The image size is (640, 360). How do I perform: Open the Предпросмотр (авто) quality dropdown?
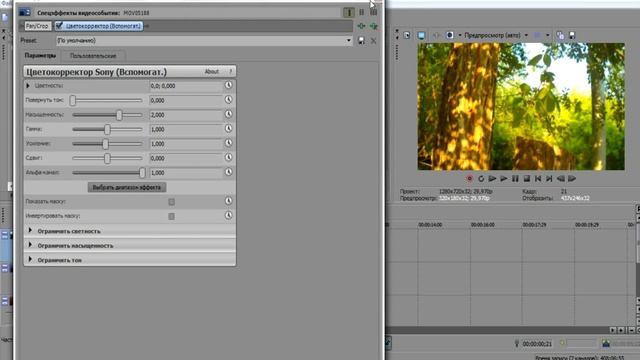click(x=526, y=36)
